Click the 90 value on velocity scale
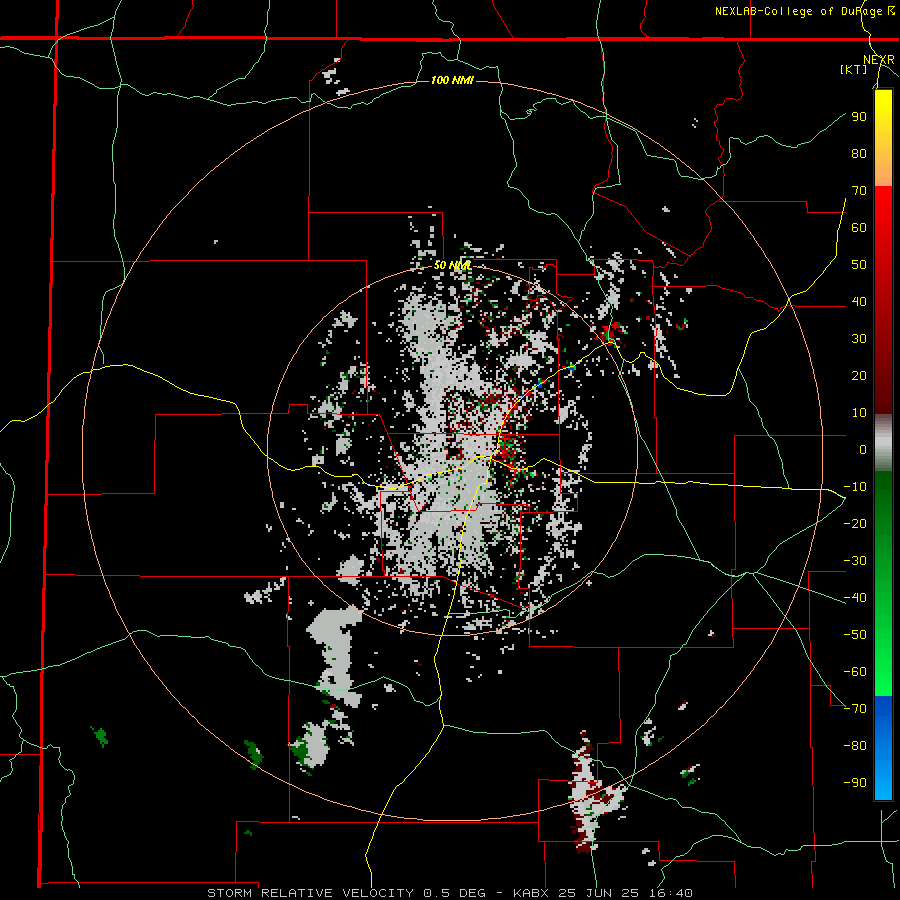Viewport: 900px width, 900px height. point(859,117)
